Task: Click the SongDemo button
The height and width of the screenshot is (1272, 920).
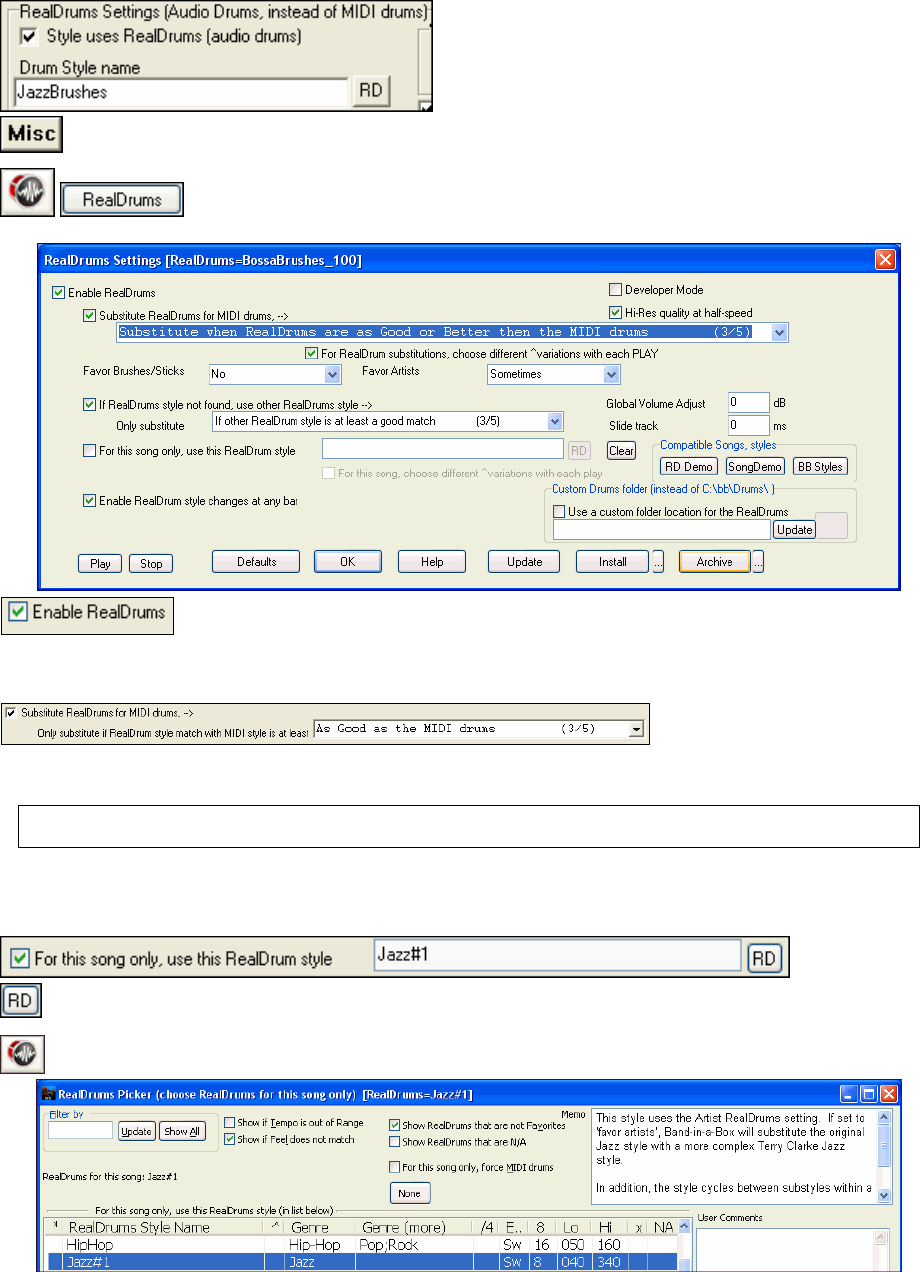Action: click(x=755, y=466)
